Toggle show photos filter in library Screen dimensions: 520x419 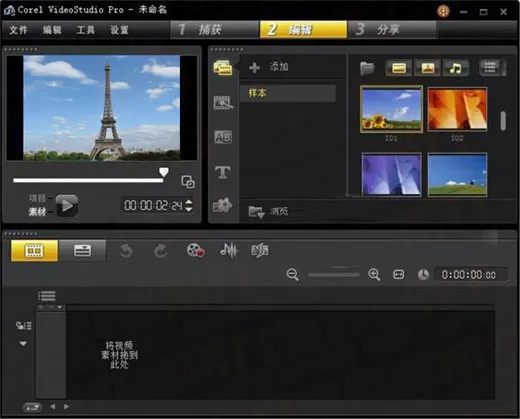pos(428,68)
